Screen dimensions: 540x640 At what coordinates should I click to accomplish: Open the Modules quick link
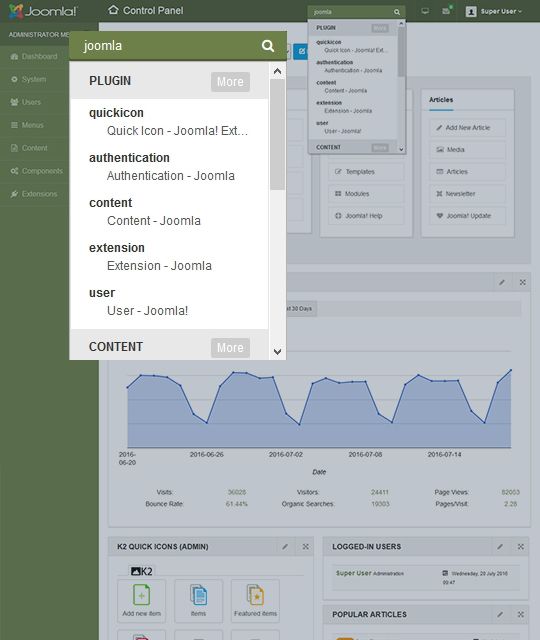point(366,194)
